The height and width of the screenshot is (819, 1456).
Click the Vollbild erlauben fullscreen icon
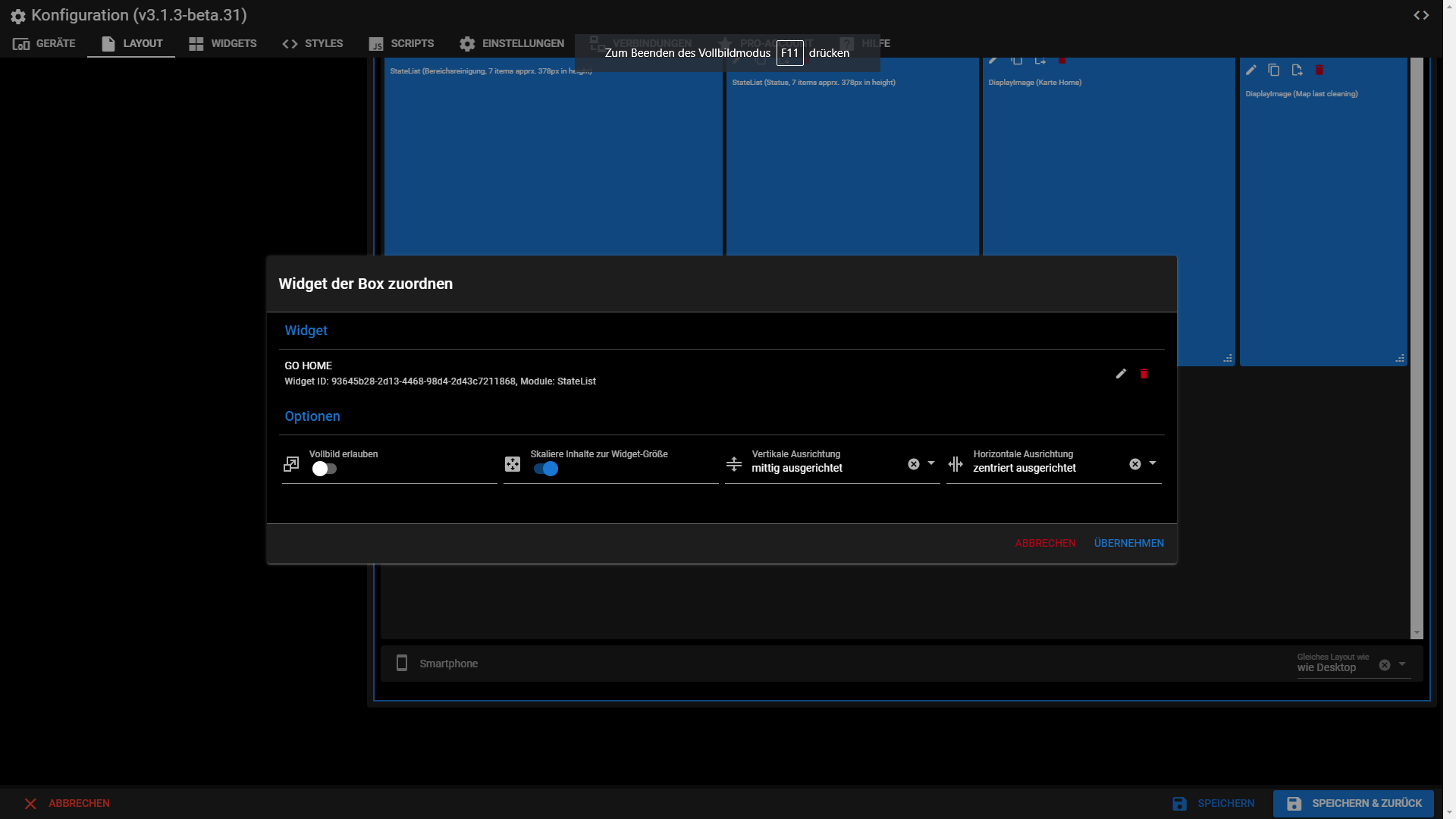(x=291, y=463)
